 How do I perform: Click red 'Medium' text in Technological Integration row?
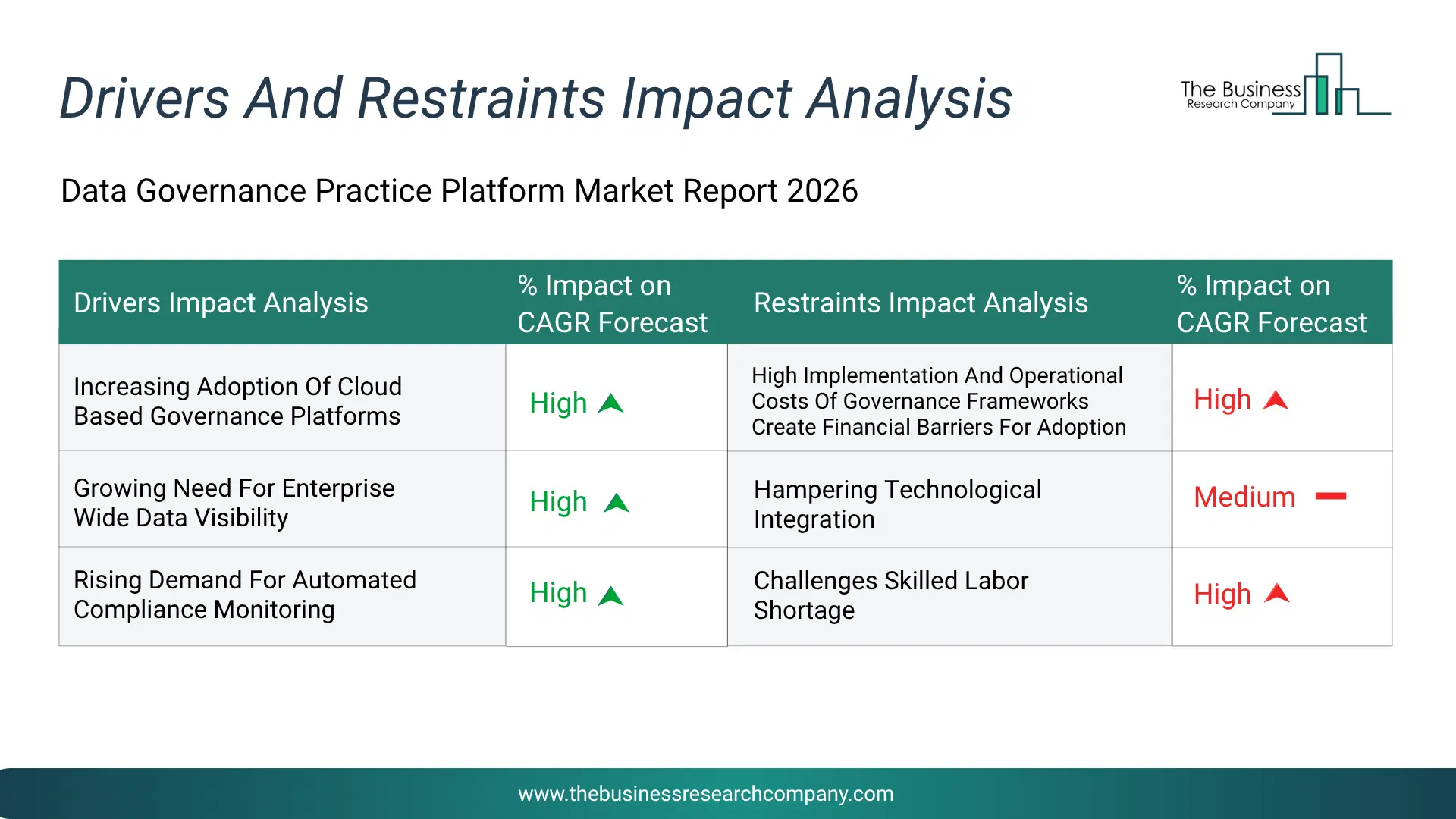(x=1244, y=497)
